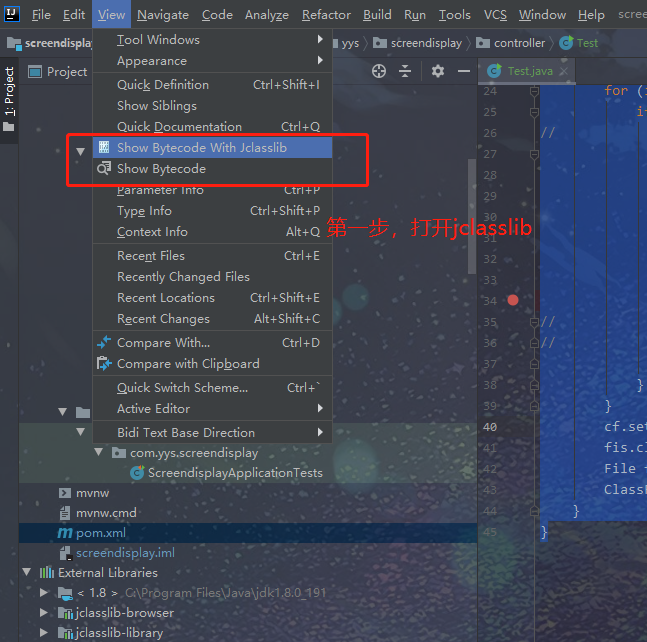
Task: Click the locate/scroll-from-source crosshair icon
Action: coord(379,71)
